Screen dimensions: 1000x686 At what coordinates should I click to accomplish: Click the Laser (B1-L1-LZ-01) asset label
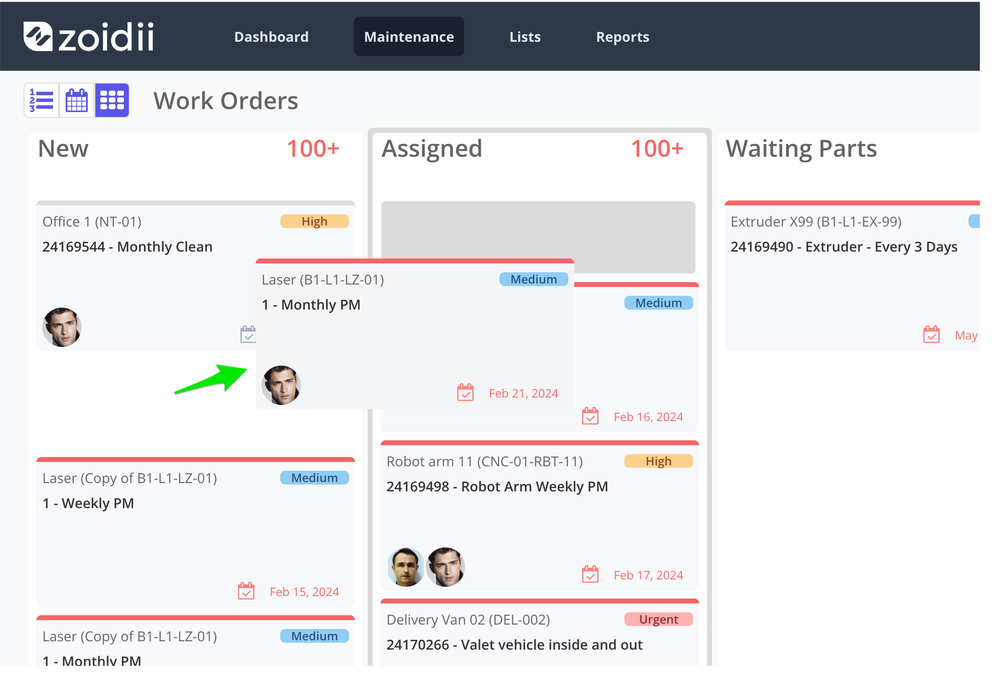coord(323,280)
